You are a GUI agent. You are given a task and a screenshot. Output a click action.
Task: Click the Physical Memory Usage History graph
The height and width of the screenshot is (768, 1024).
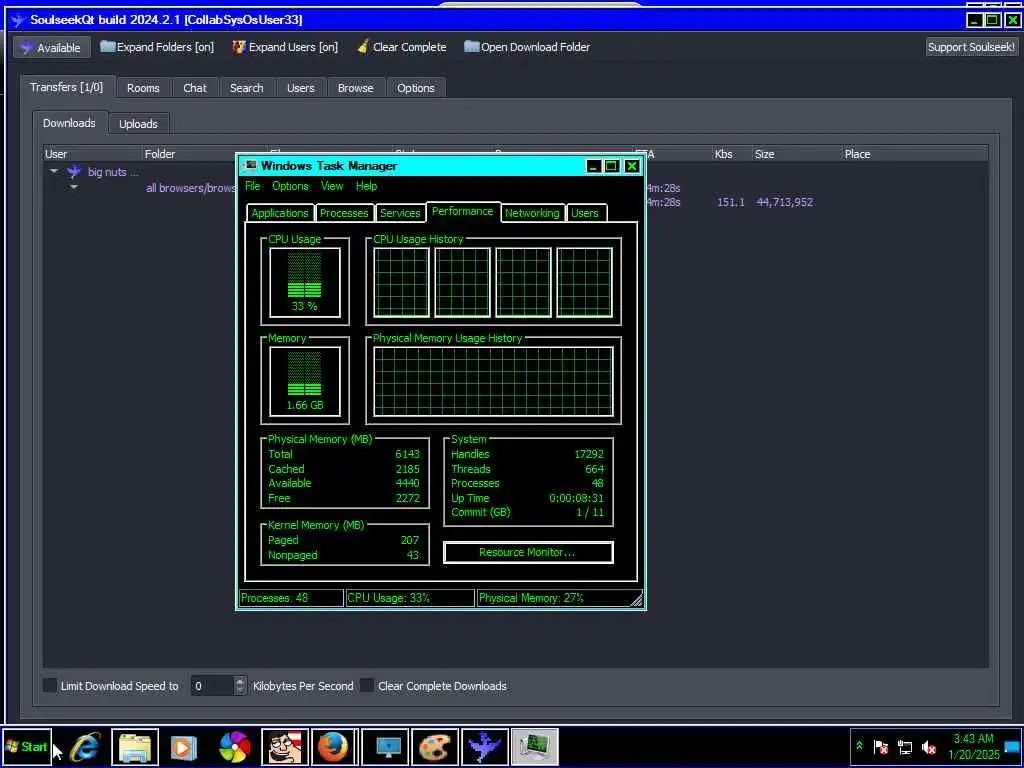click(493, 381)
